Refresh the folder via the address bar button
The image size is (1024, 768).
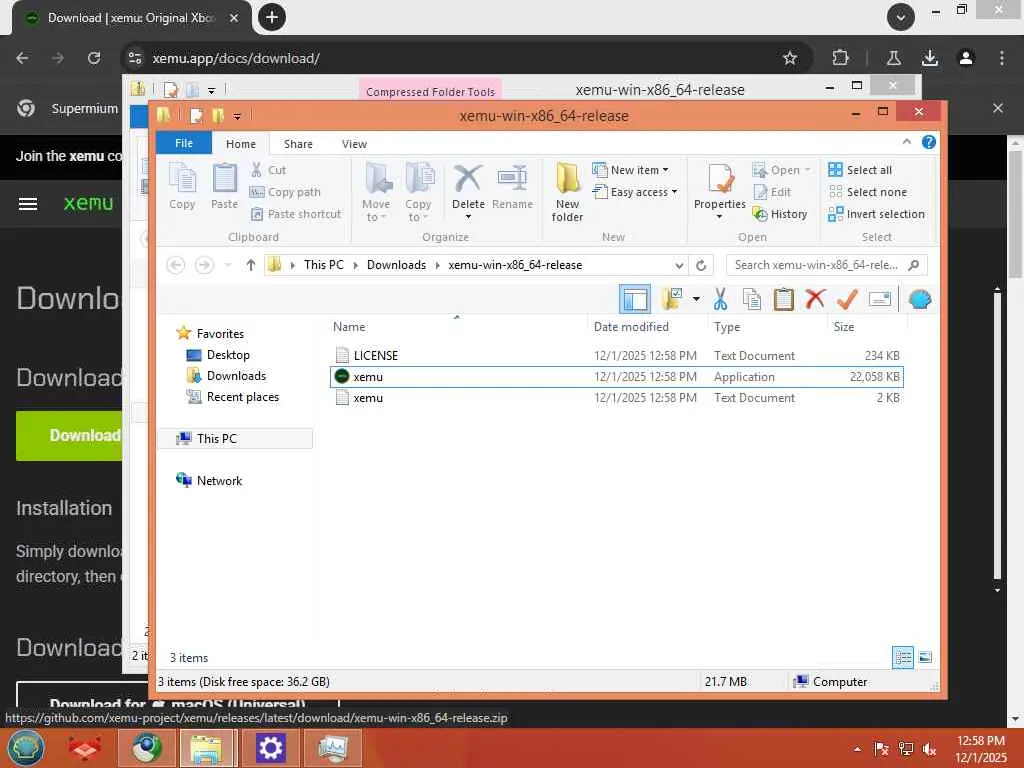pyautogui.click(x=701, y=265)
